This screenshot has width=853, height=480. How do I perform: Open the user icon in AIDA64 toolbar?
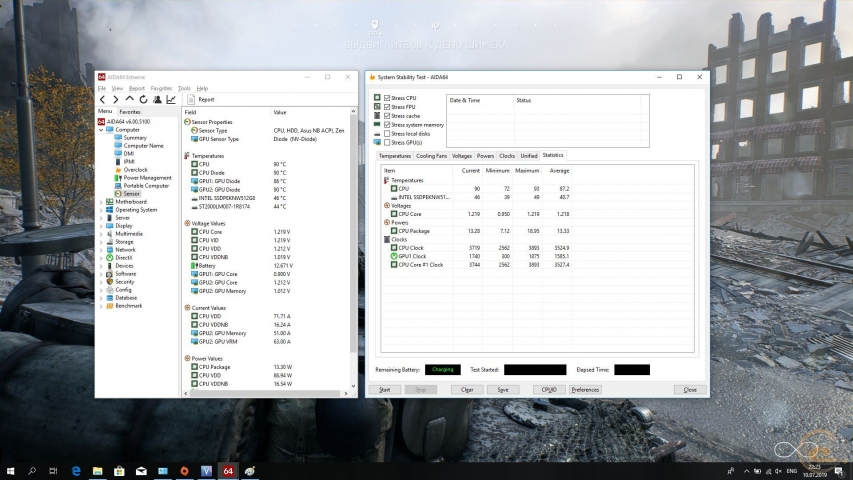tap(157, 100)
